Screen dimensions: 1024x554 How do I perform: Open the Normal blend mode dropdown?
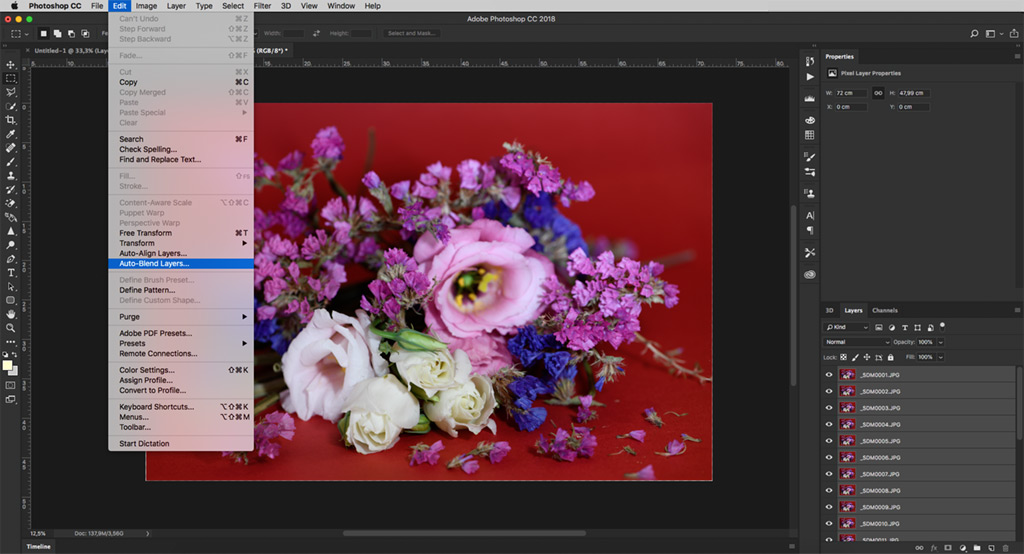point(856,342)
